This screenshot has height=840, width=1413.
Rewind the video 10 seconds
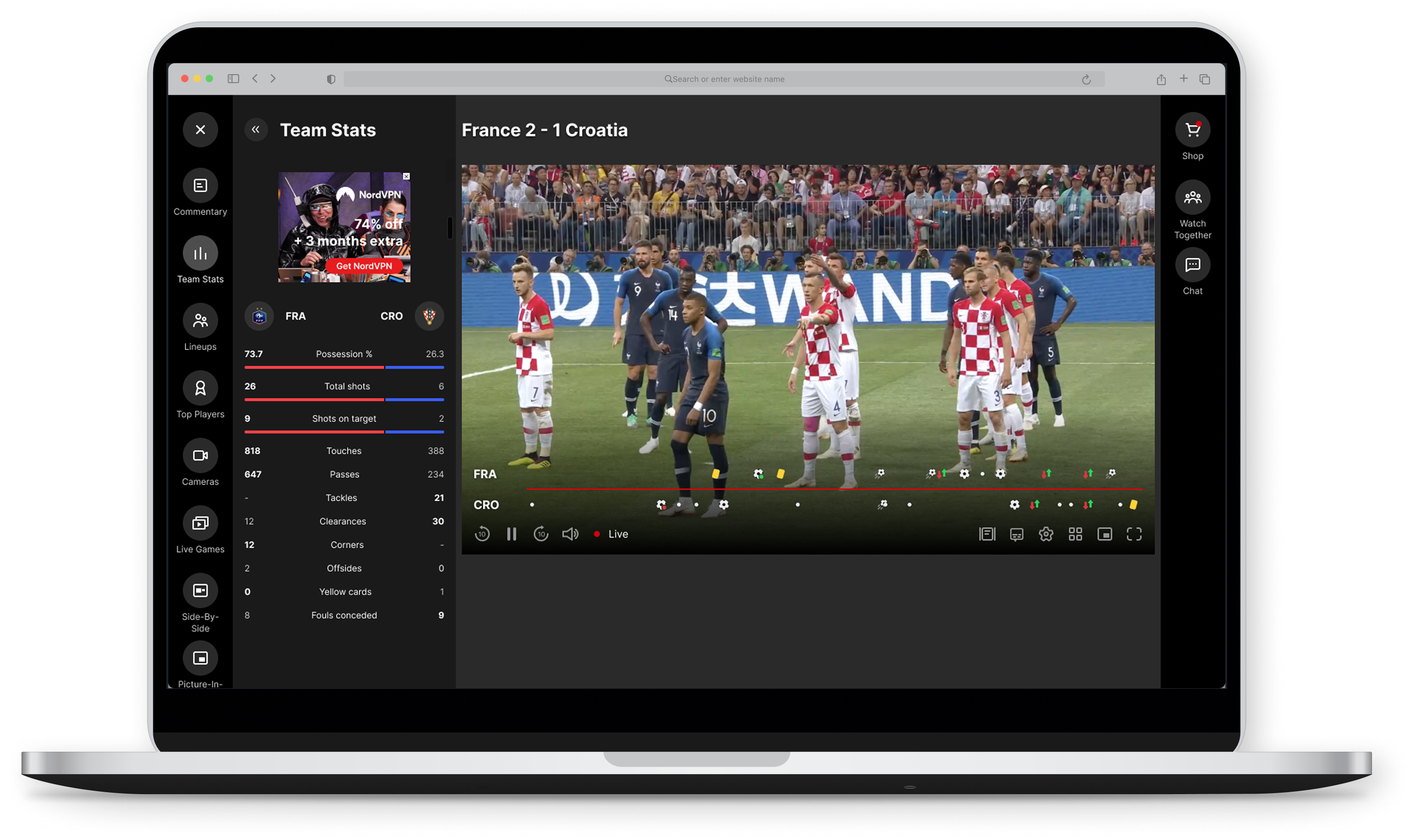[482, 534]
